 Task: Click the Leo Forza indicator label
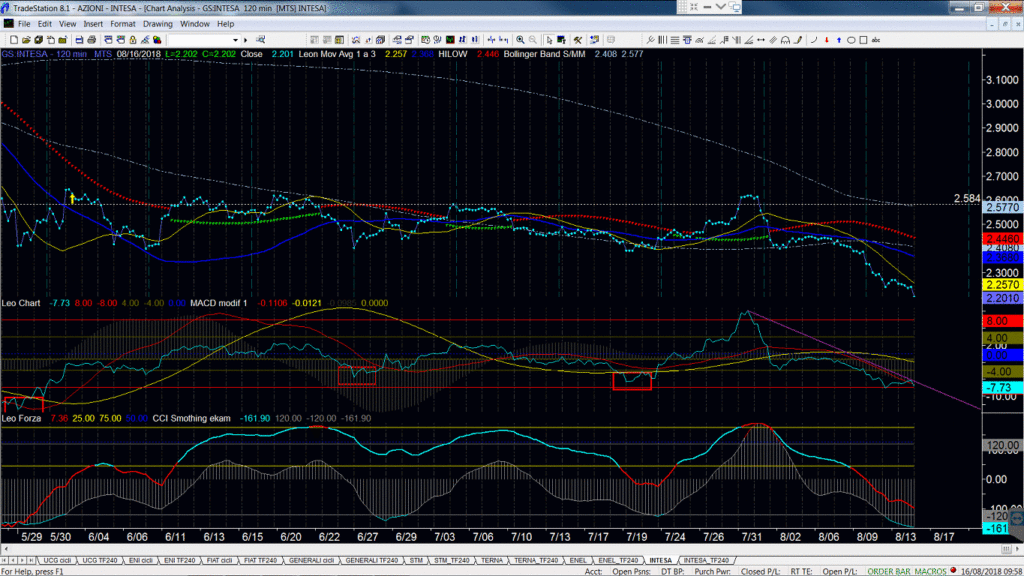click(22, 418)
